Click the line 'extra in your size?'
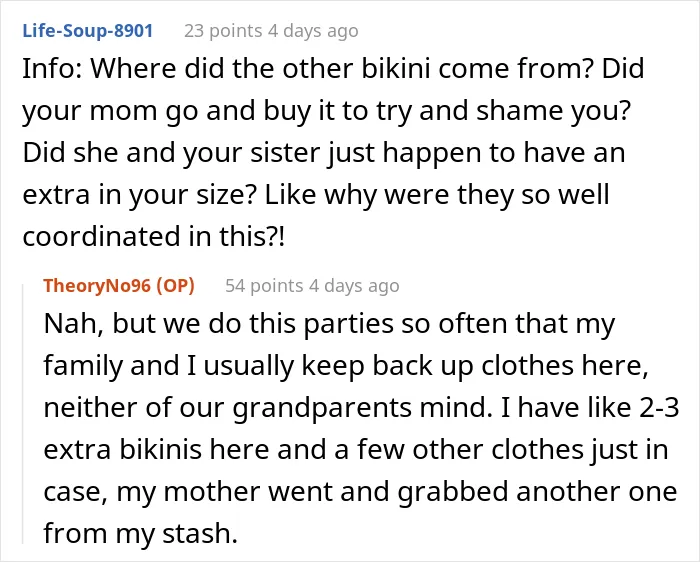This screenshot has width=700, height=562. (x=316, y=195)
